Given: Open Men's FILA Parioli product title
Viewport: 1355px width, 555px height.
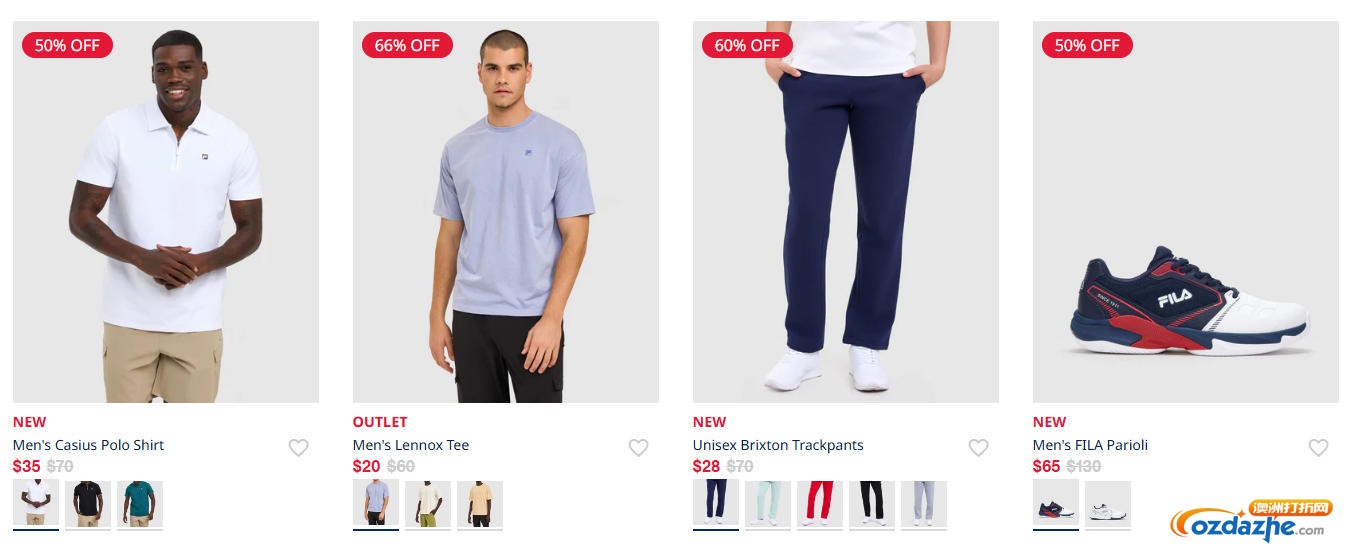Looking at the screenshot, I should click(x=1090, y=445).
